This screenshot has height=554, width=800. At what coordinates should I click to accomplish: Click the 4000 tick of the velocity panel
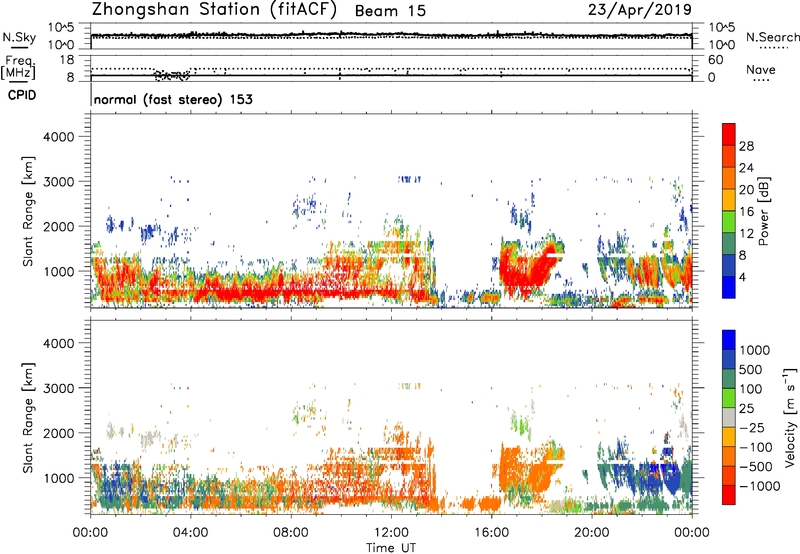[58, 343]
